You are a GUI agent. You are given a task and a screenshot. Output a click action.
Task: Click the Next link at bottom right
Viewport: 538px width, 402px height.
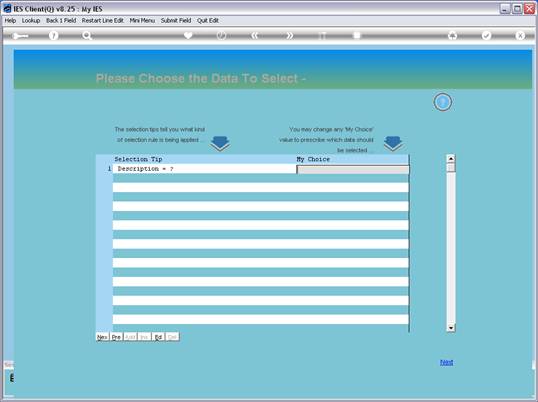(446, 362)
